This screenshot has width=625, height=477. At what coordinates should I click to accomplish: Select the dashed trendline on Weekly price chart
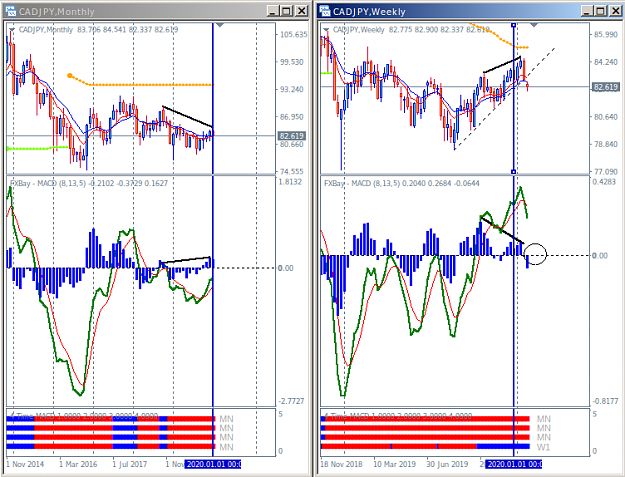[x=505, y=98]
